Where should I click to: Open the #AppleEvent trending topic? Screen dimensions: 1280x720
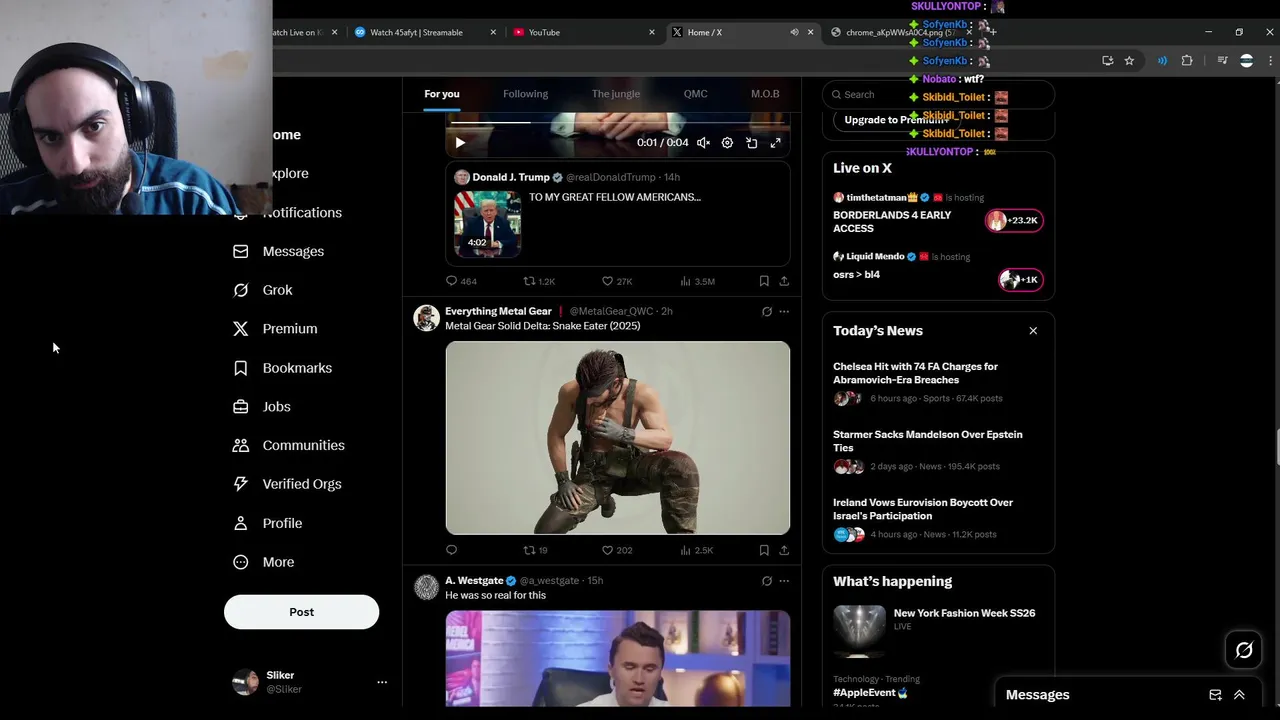(x=870, y=692)
